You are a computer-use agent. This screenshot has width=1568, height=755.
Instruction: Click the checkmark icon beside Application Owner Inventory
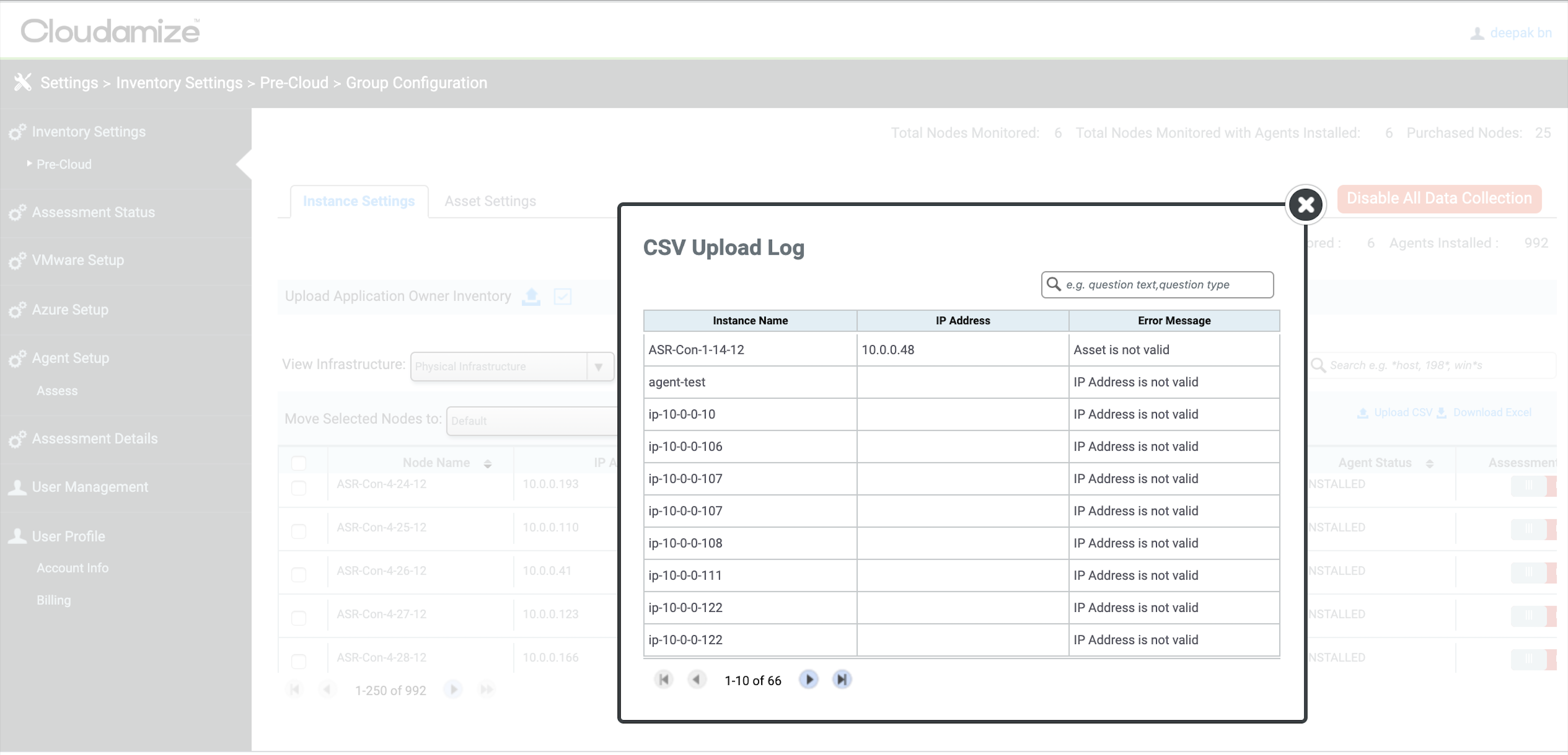(x=563, y=297)
